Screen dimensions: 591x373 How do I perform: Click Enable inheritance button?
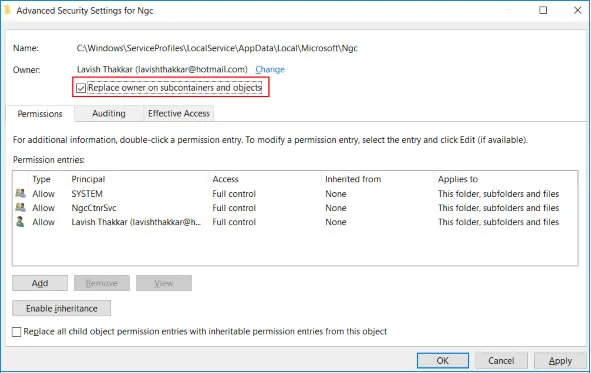[x=61, y=308]
